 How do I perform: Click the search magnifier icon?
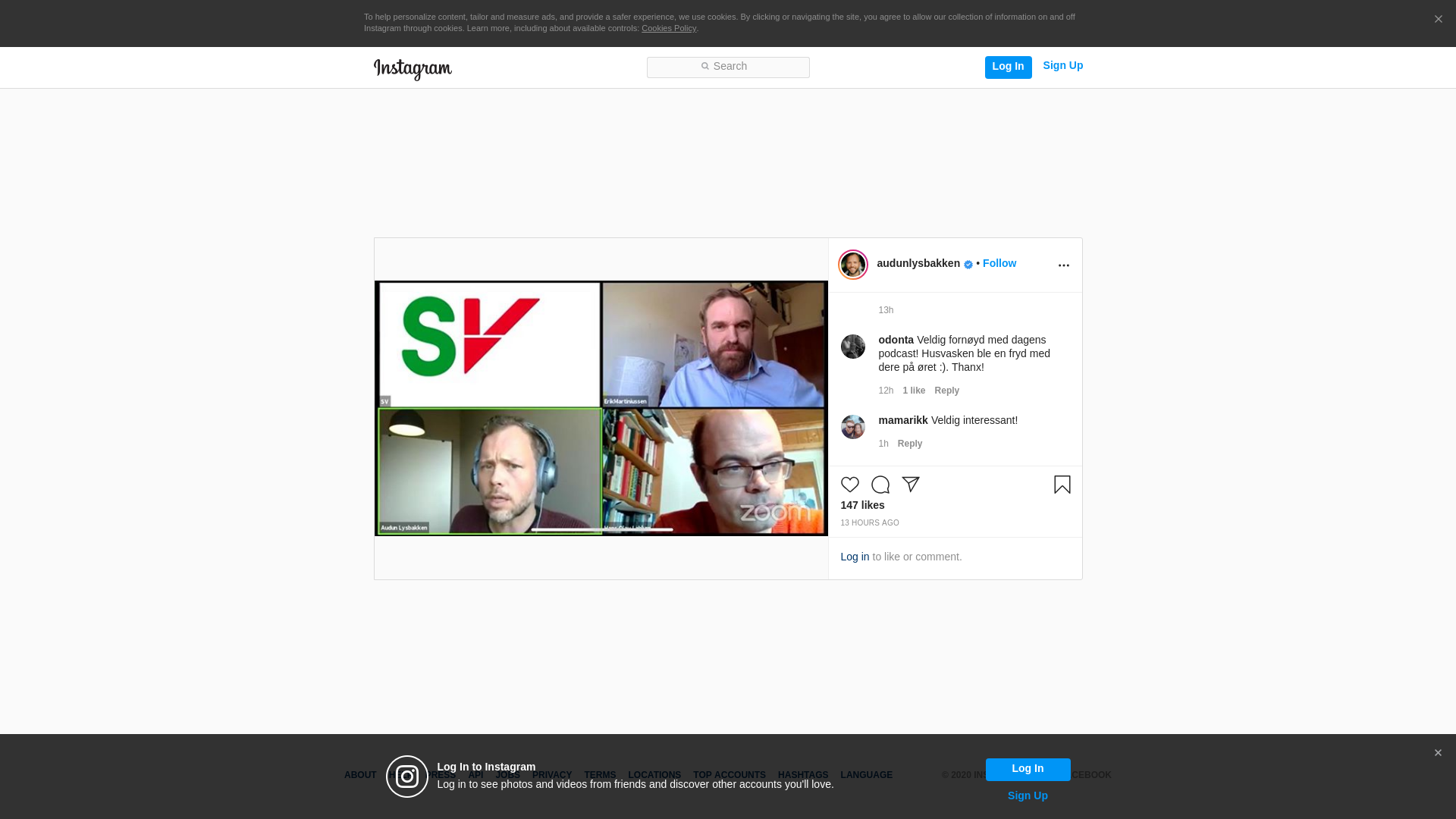pos(705,67)
